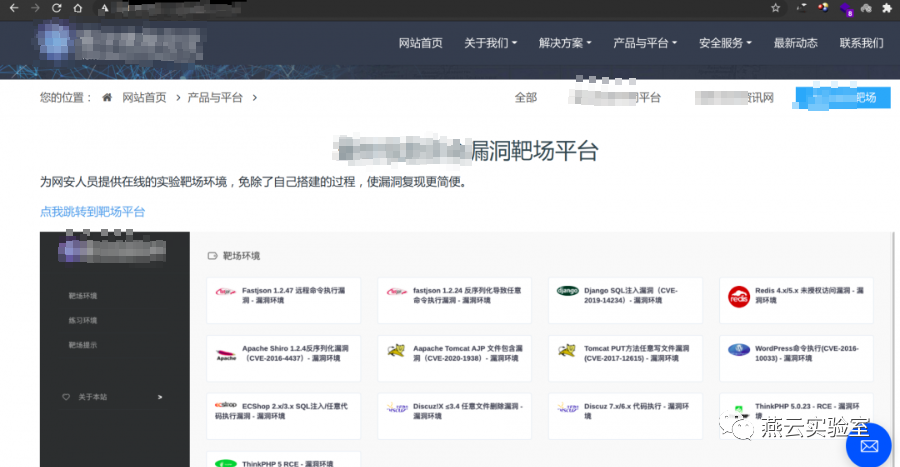
Task: Expand 关于我们 dropdown menu
Action: click(490, 43)
